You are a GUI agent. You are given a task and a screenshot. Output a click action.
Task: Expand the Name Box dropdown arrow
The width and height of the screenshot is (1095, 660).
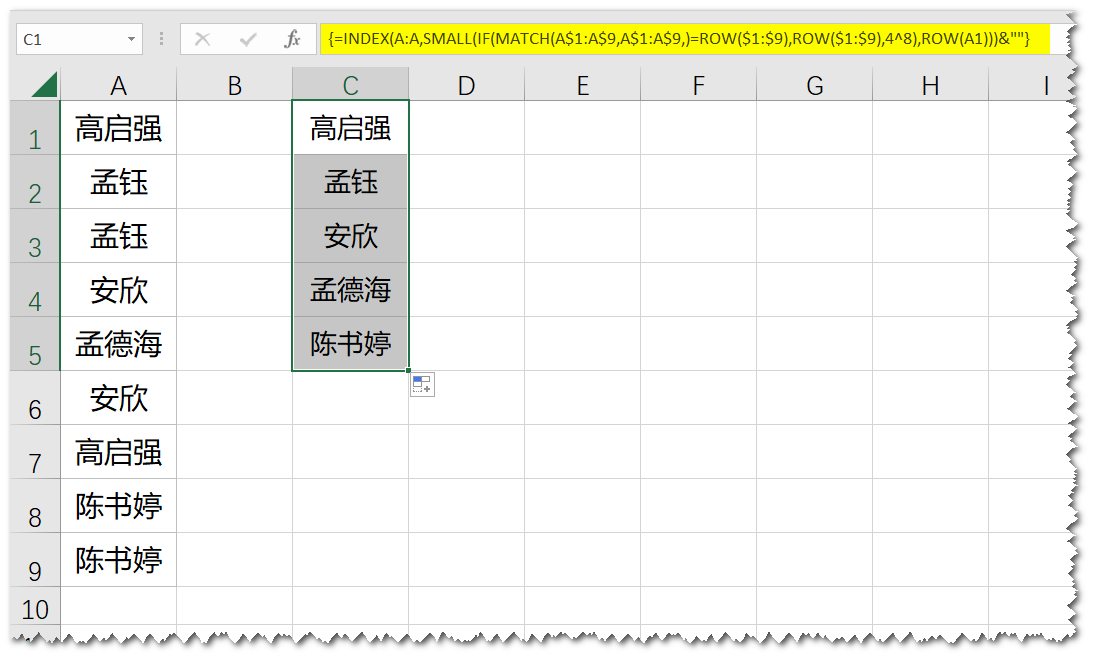click(x=131, y=39)
